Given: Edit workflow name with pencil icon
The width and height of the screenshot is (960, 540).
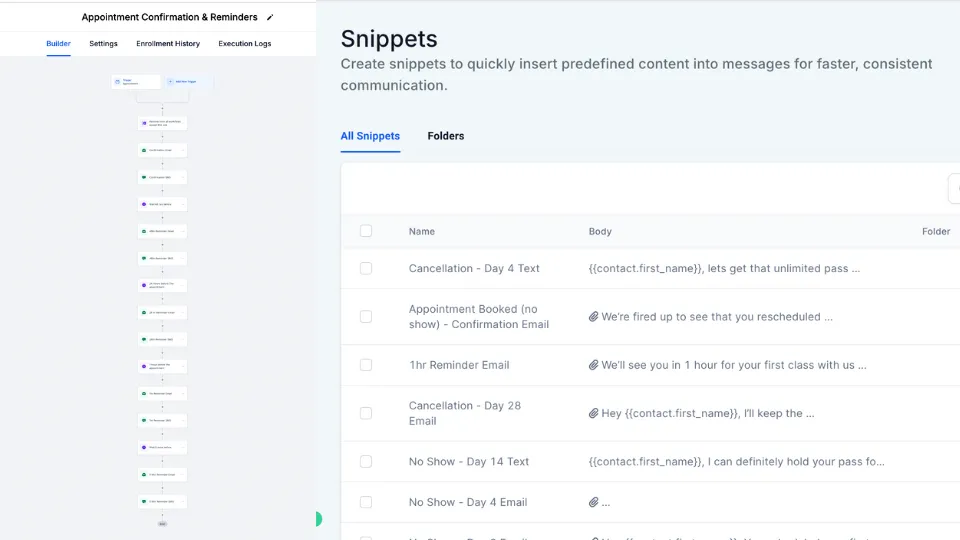Looking at the screenshot, I should (270, 18).
